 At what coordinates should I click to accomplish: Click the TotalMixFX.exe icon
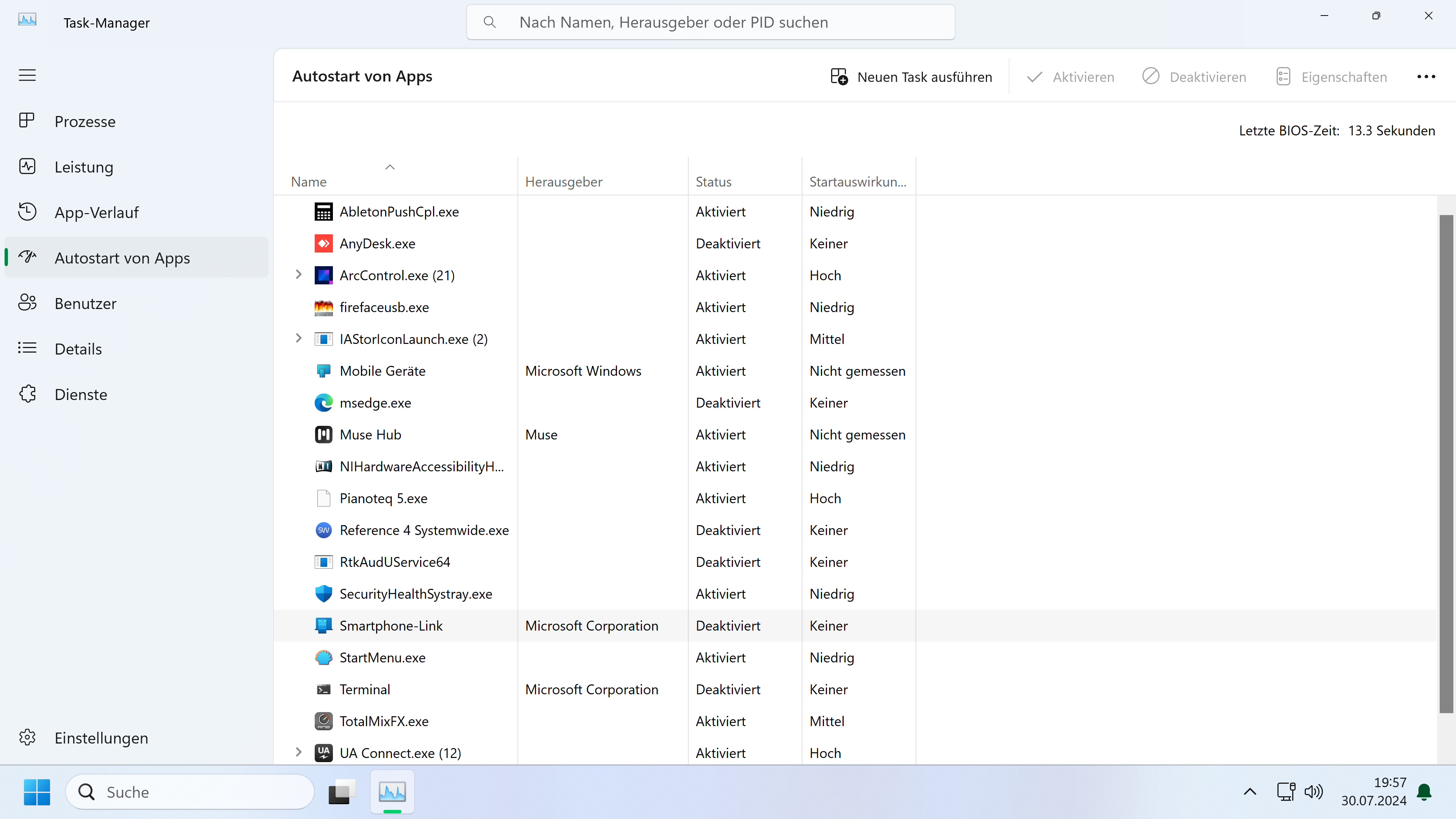click(323, 721)
